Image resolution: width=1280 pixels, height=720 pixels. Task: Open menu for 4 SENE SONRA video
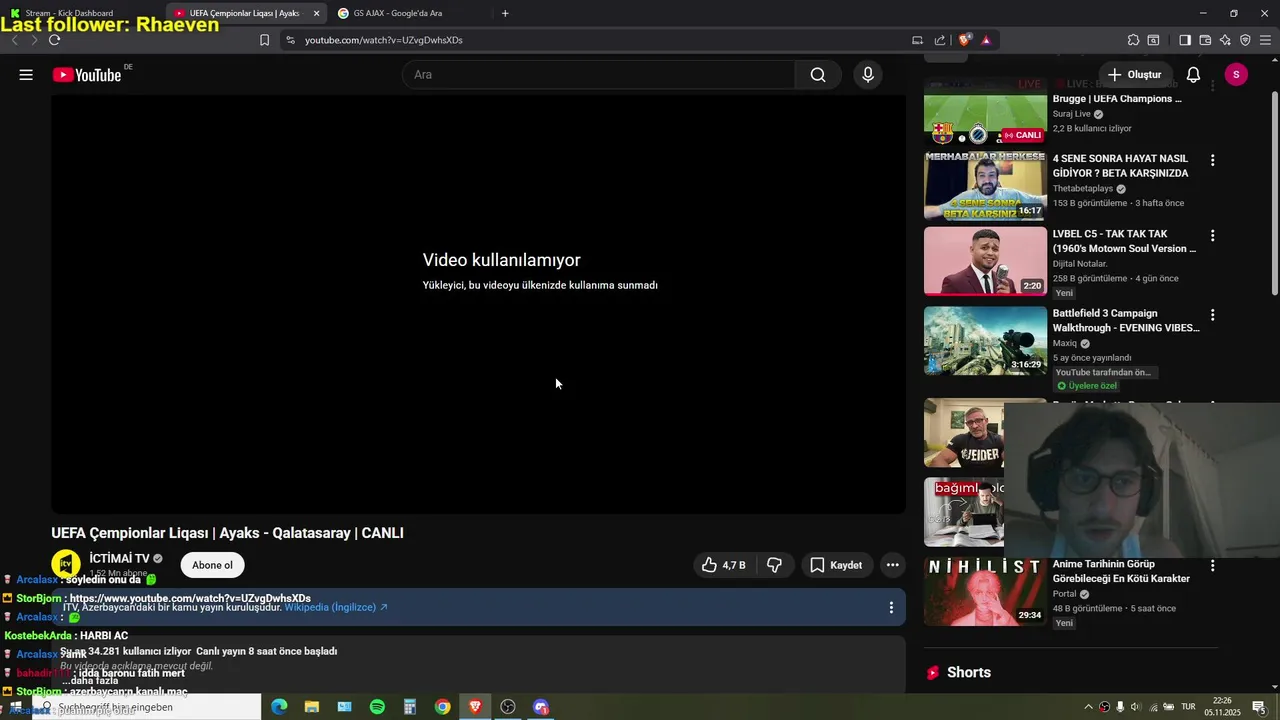pyautogui.click(x=1212, y=160)
